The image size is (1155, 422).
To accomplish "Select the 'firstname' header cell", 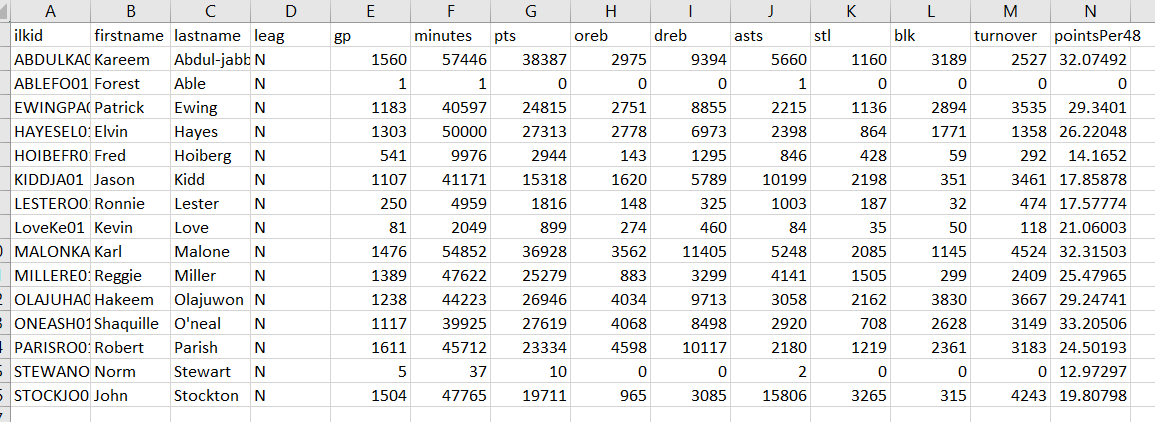I will tap(129, 36).
